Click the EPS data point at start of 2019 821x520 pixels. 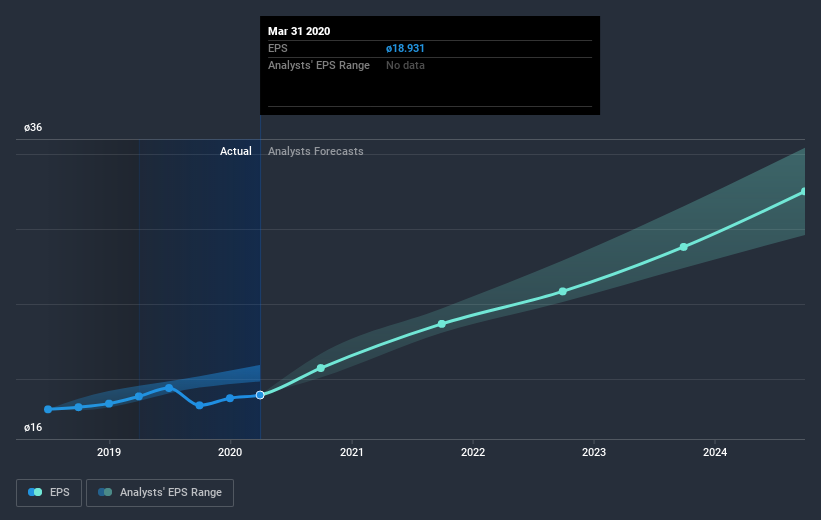click(109, 404)
